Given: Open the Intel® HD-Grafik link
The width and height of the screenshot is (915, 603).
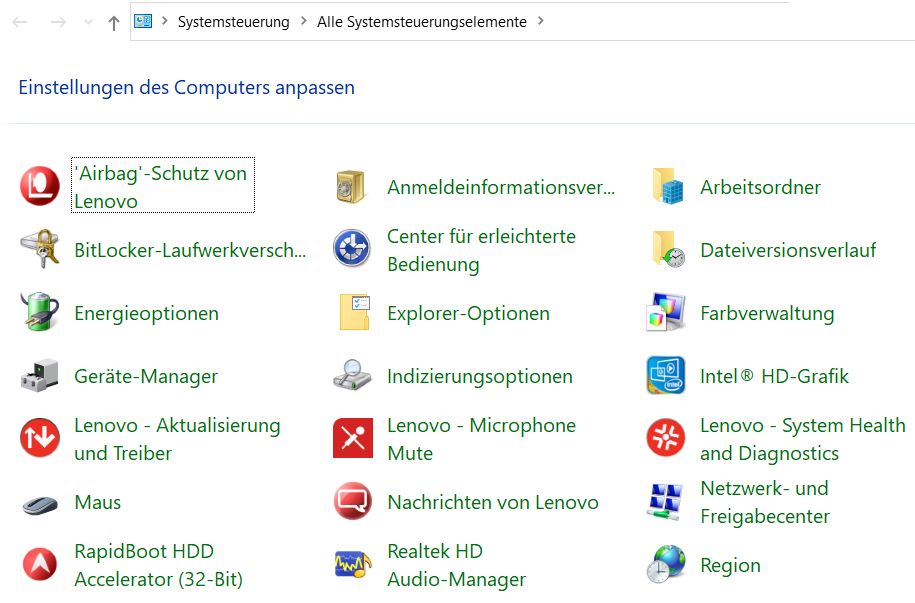Looking at the screenshot, I should click(x=774, y=376).
